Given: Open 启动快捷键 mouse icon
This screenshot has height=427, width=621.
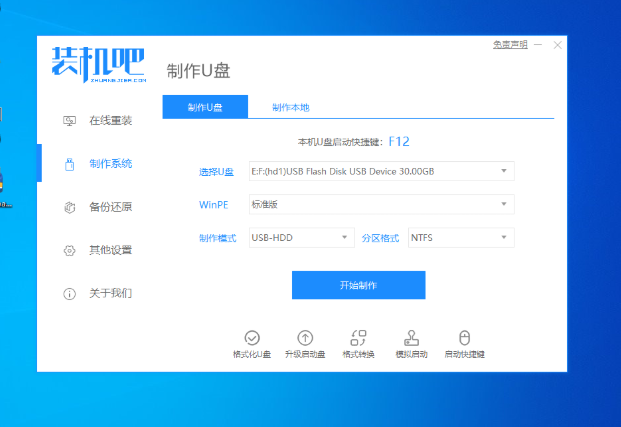Looking at the screenshot, I should (x=463, y=338).
